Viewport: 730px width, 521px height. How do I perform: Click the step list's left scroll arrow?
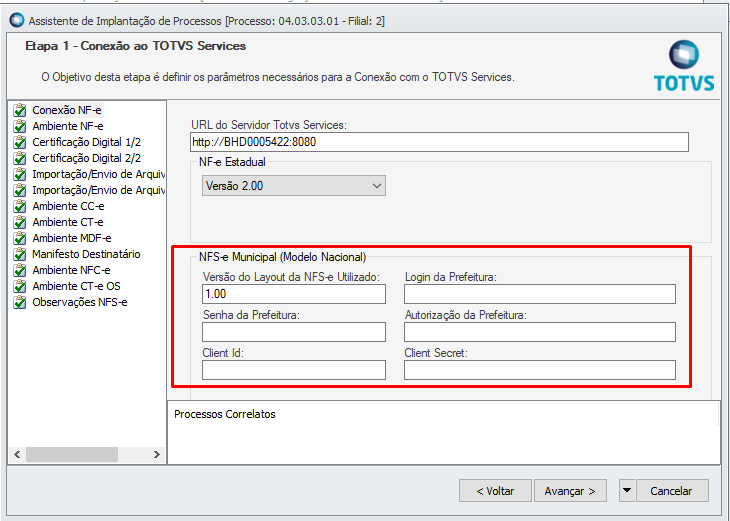[17, 454]
